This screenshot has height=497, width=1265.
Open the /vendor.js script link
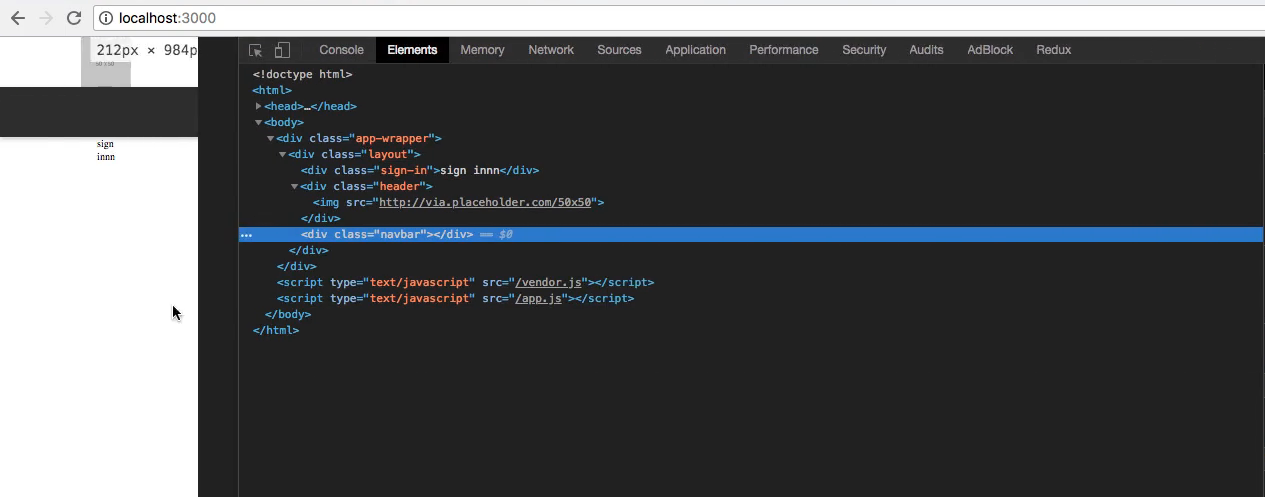click(548, 282)
